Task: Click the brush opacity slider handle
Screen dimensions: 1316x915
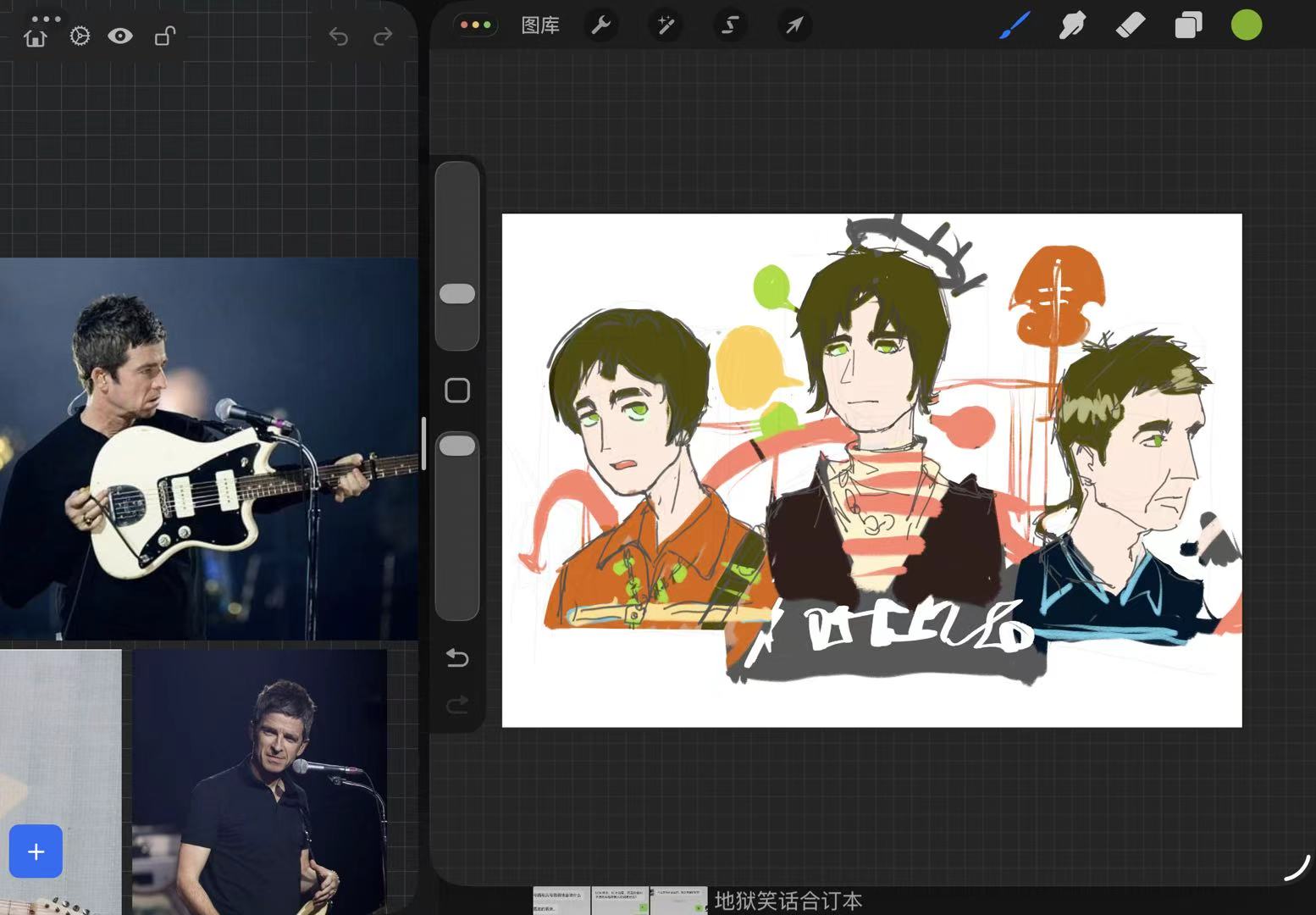Action: [x=457, y=446]
